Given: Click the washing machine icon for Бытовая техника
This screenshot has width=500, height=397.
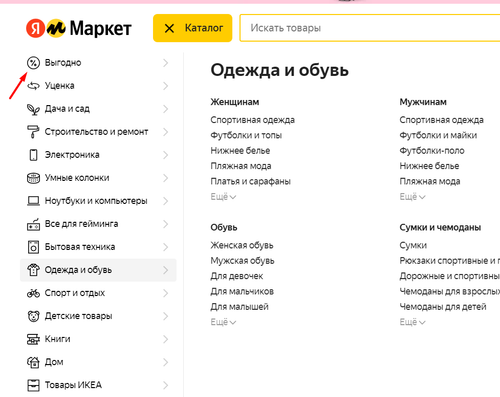Looking at the screenshot, I should (x=33, y=247).
